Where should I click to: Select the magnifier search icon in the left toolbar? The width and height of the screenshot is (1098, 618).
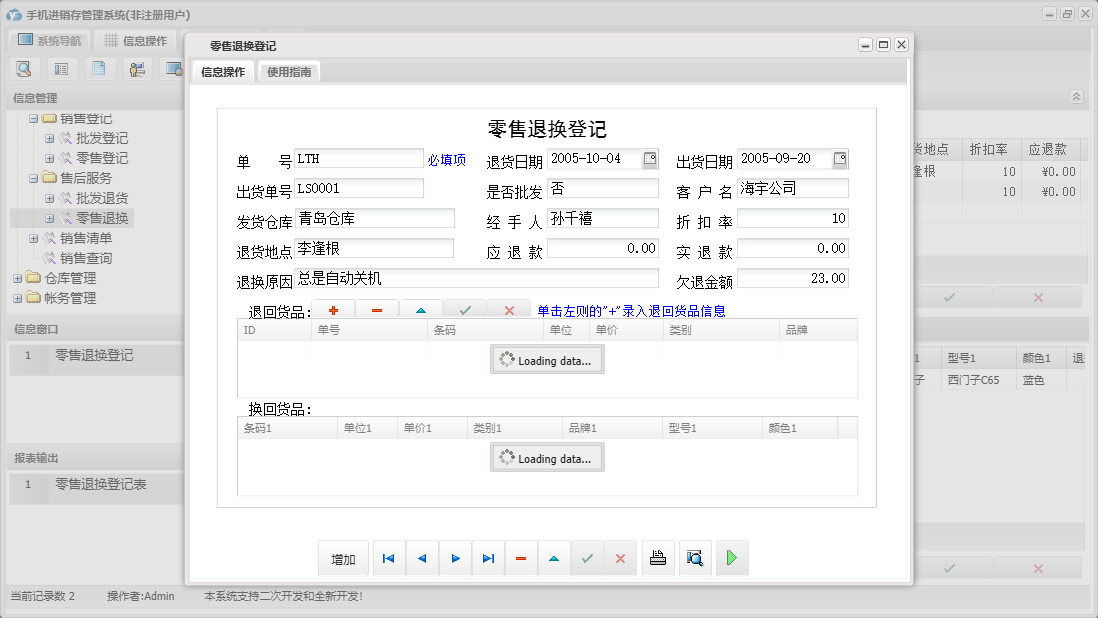point(23,69)
